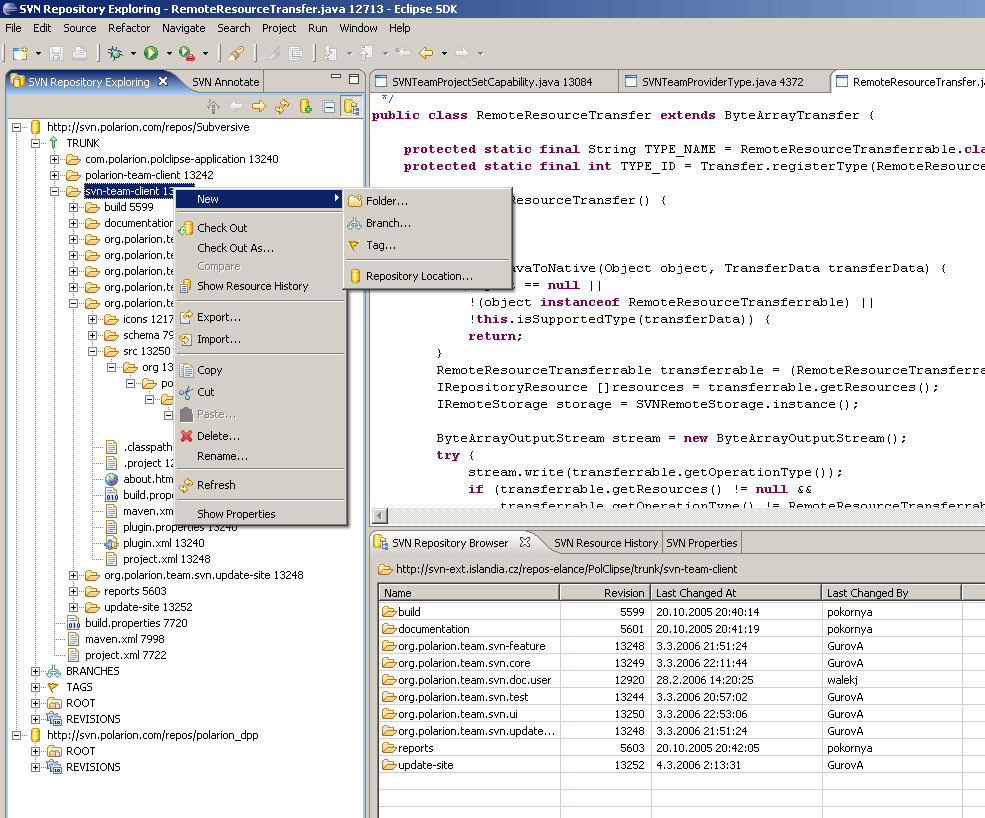Click the Collapse All icon in SVN view toolbar
The width and height of the screenshot is (985, 818).
click(329, 106)
